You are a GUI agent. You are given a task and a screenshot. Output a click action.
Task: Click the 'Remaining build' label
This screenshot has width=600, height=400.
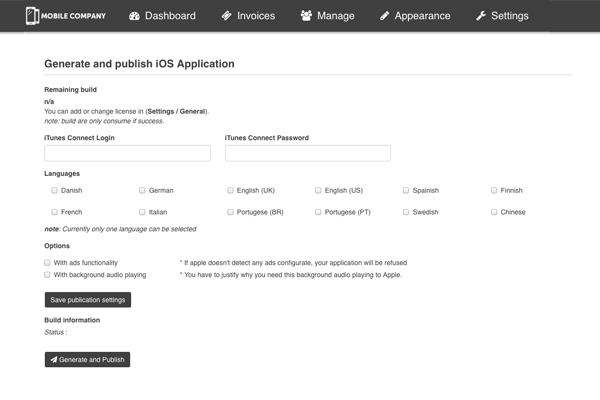[x=70, y=90]
